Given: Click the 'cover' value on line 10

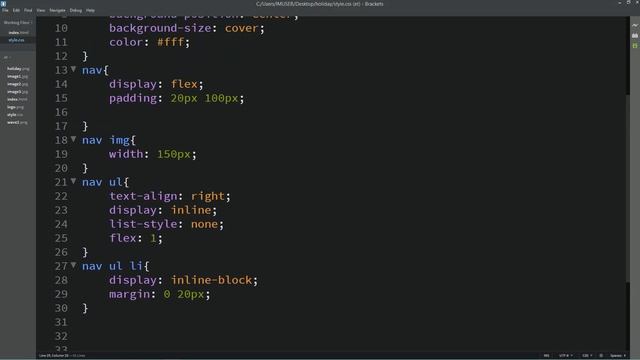Looking at the screenshot, I should [242, 28].
